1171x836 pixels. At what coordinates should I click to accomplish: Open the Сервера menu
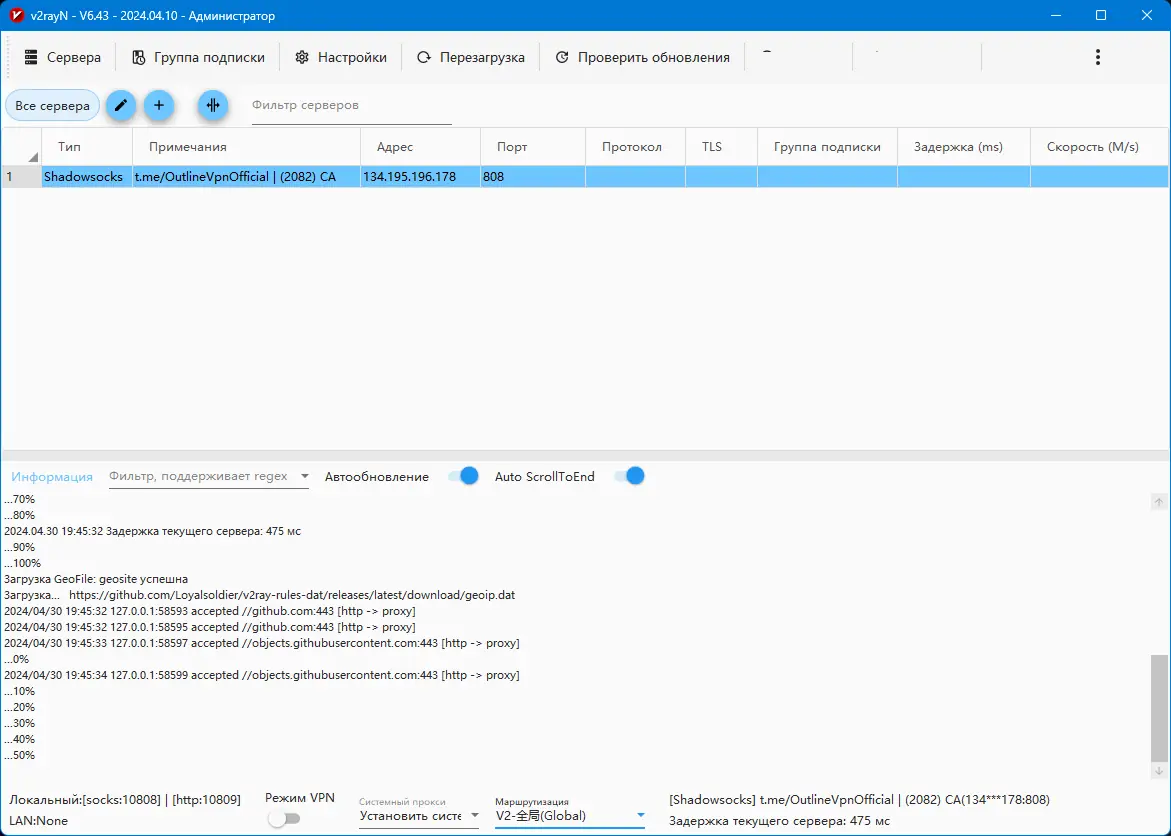[x=63, y=58]
